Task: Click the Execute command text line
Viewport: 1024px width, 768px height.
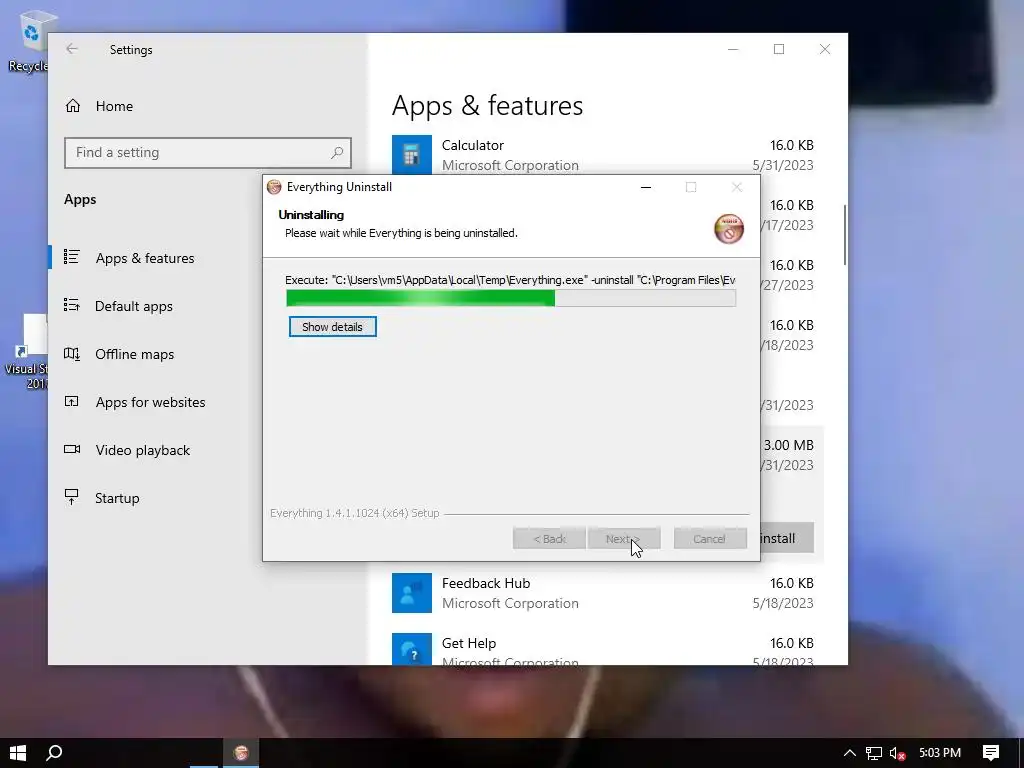Action: [510, 280]
